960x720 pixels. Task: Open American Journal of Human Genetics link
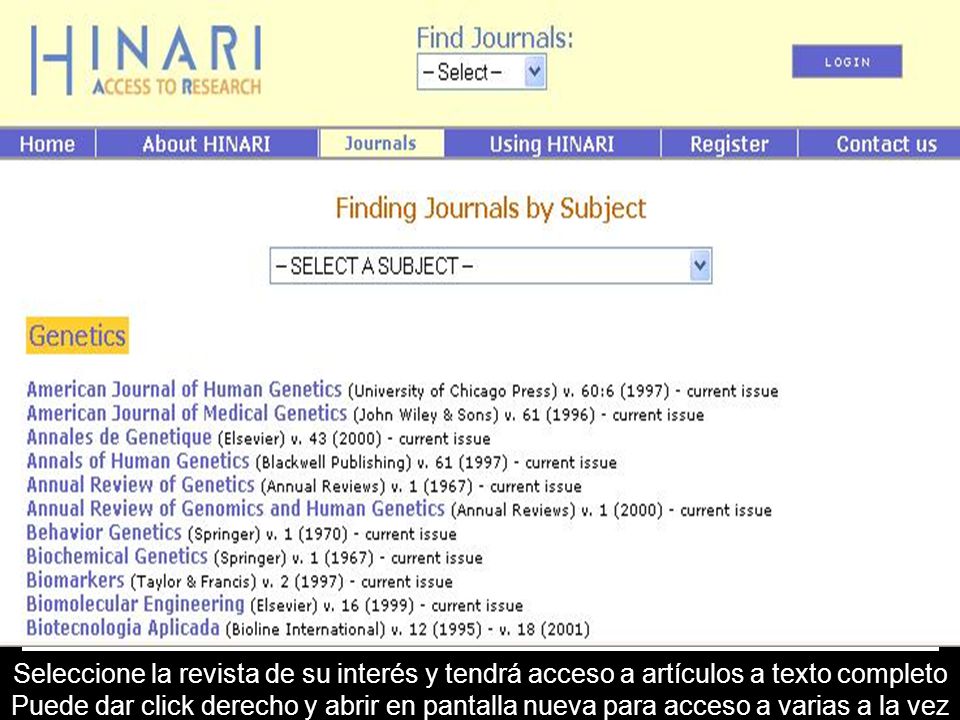click(184, 389)
